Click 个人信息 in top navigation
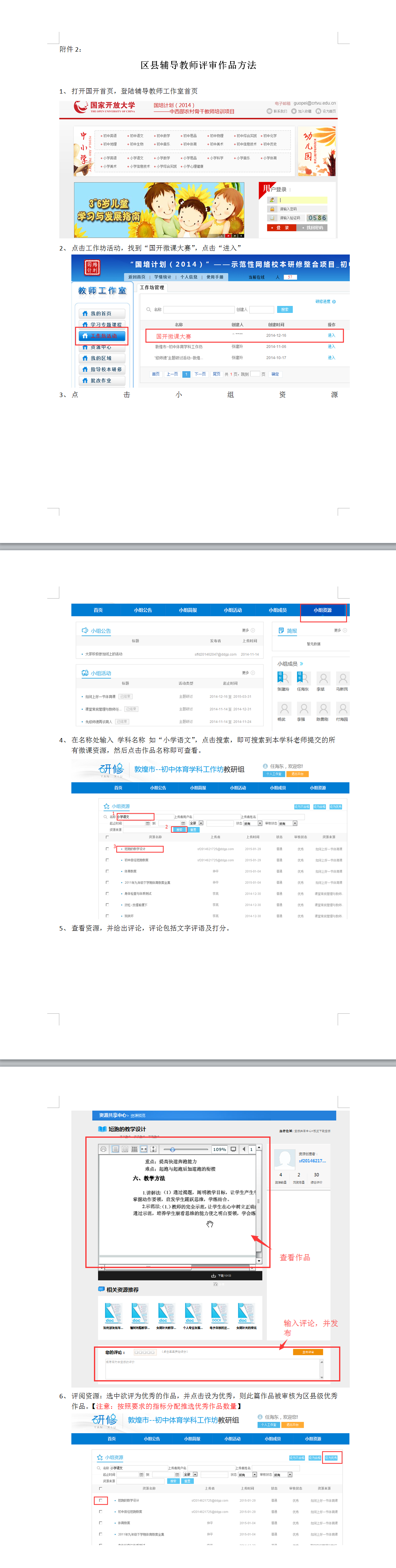The image size is (396, 1568). click(x=189, y=277)
